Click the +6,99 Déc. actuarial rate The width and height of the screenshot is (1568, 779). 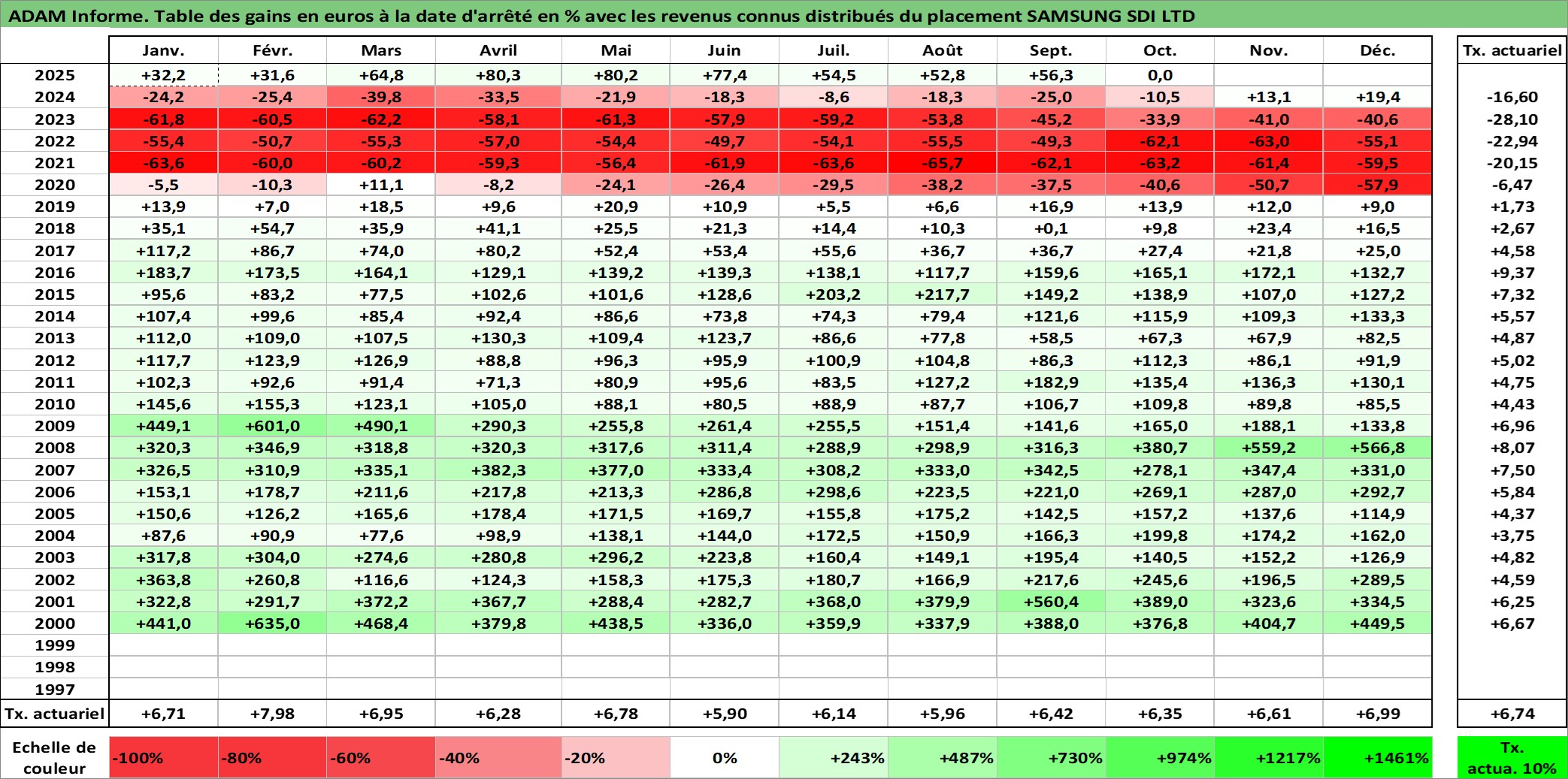tap(1378, 714)
